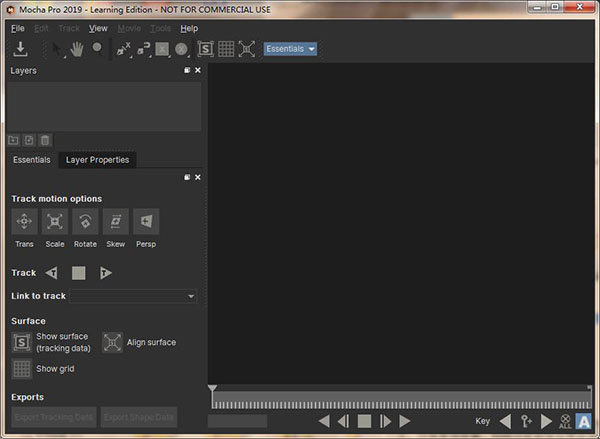Toggle Trans track motion option
The image size is (600, 439).
click(x=24, y=221)
